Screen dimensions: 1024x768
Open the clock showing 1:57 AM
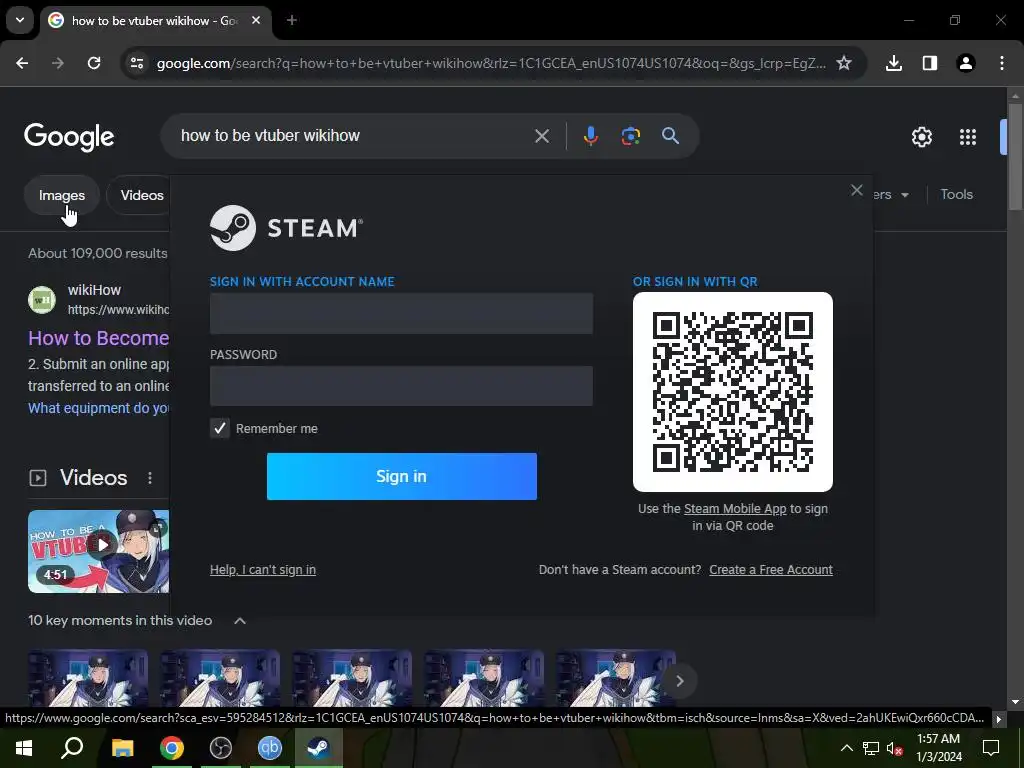point(938,748)
